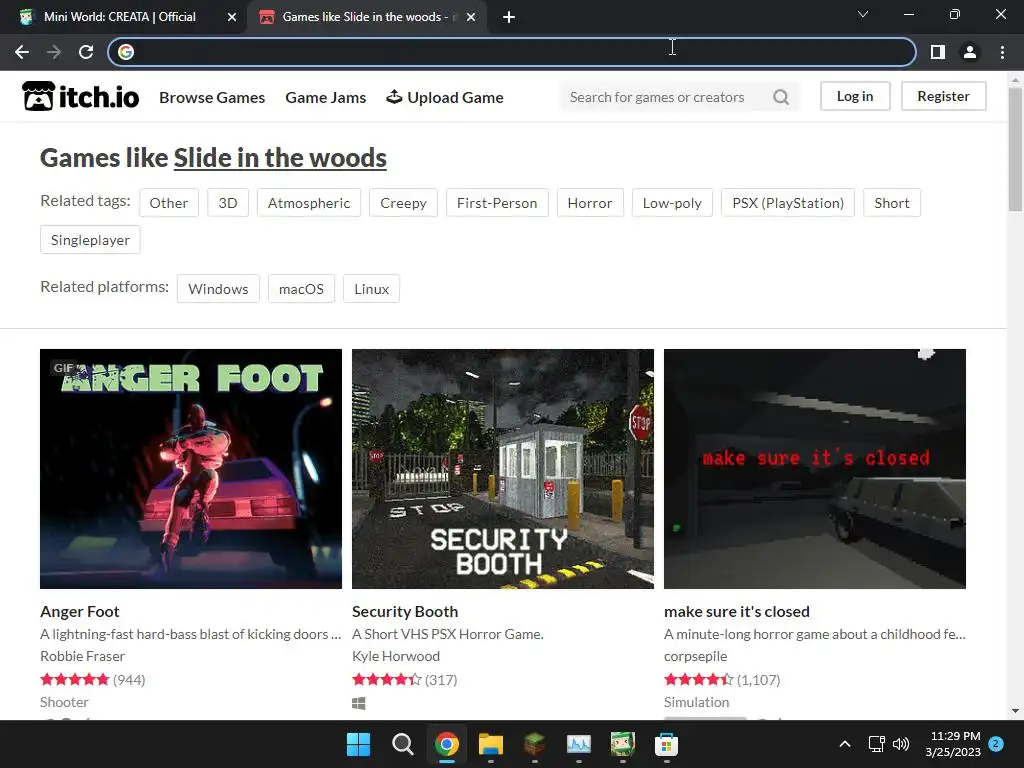The image size is (1024, 768).
Task: Open the Minecraft block icon in taskbar
Action: pos(535,744)
